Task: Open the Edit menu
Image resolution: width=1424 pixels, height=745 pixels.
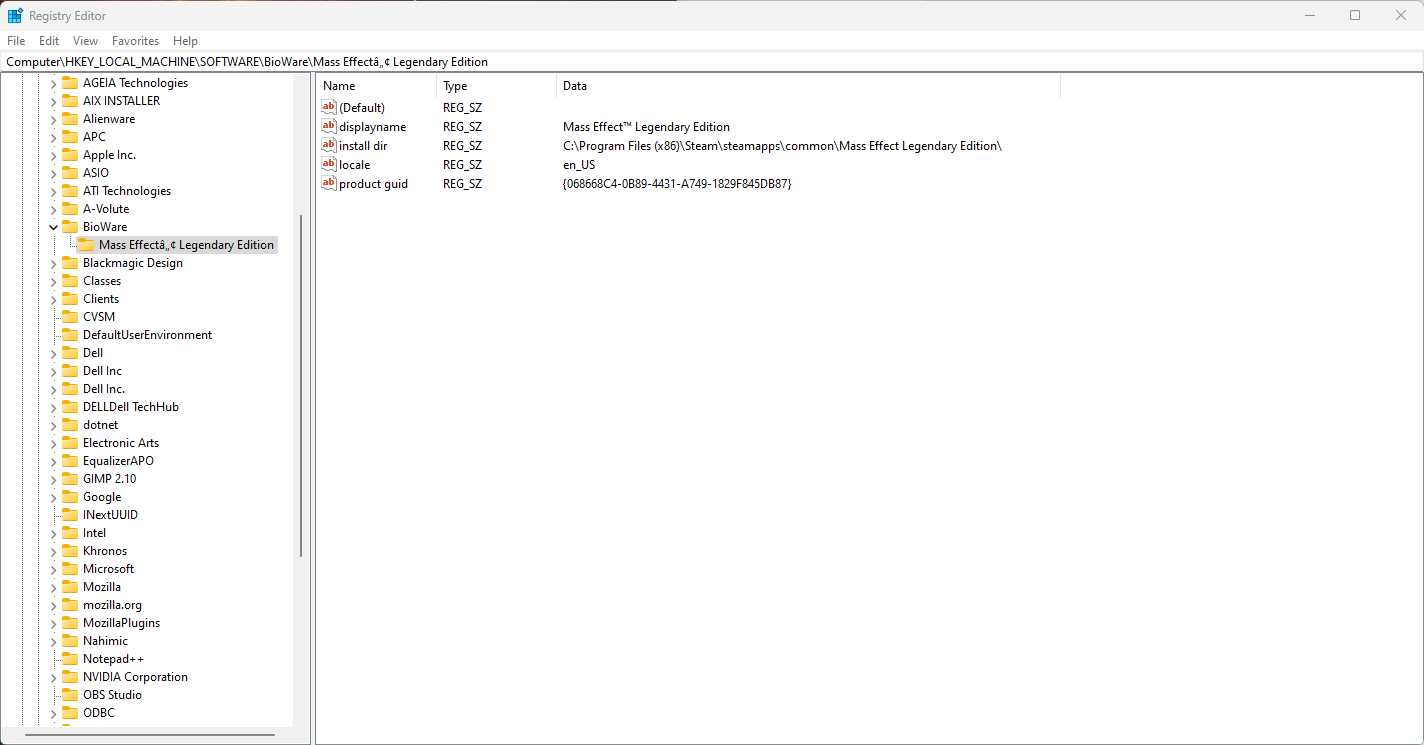Action: (49, 41)
